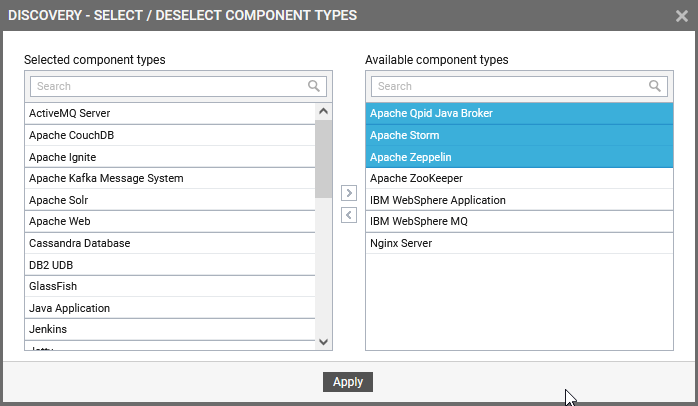The height and width of the screenshot is (406, 698).
Task: Select ActiveMQ Server in Selected list
Action: (170, 114)
